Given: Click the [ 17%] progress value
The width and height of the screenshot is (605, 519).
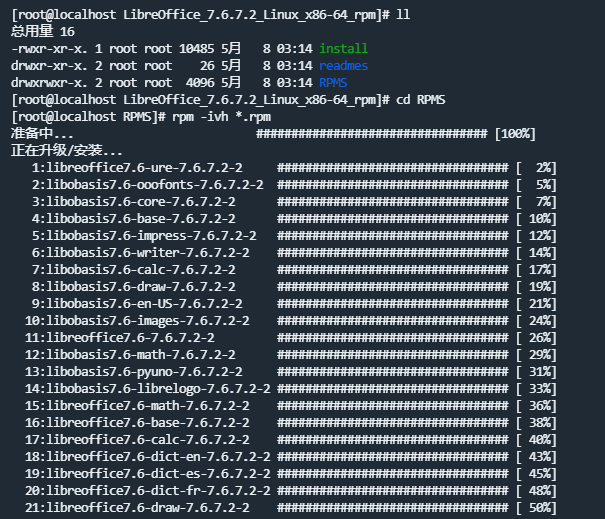Looking at the screenshot, I should (x=536, y=269).
